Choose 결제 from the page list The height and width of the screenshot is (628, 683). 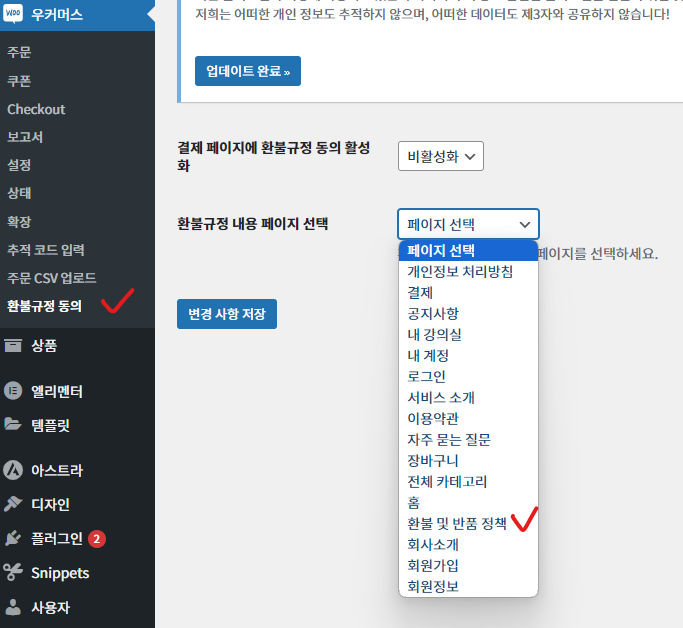[x=468, y=292]
